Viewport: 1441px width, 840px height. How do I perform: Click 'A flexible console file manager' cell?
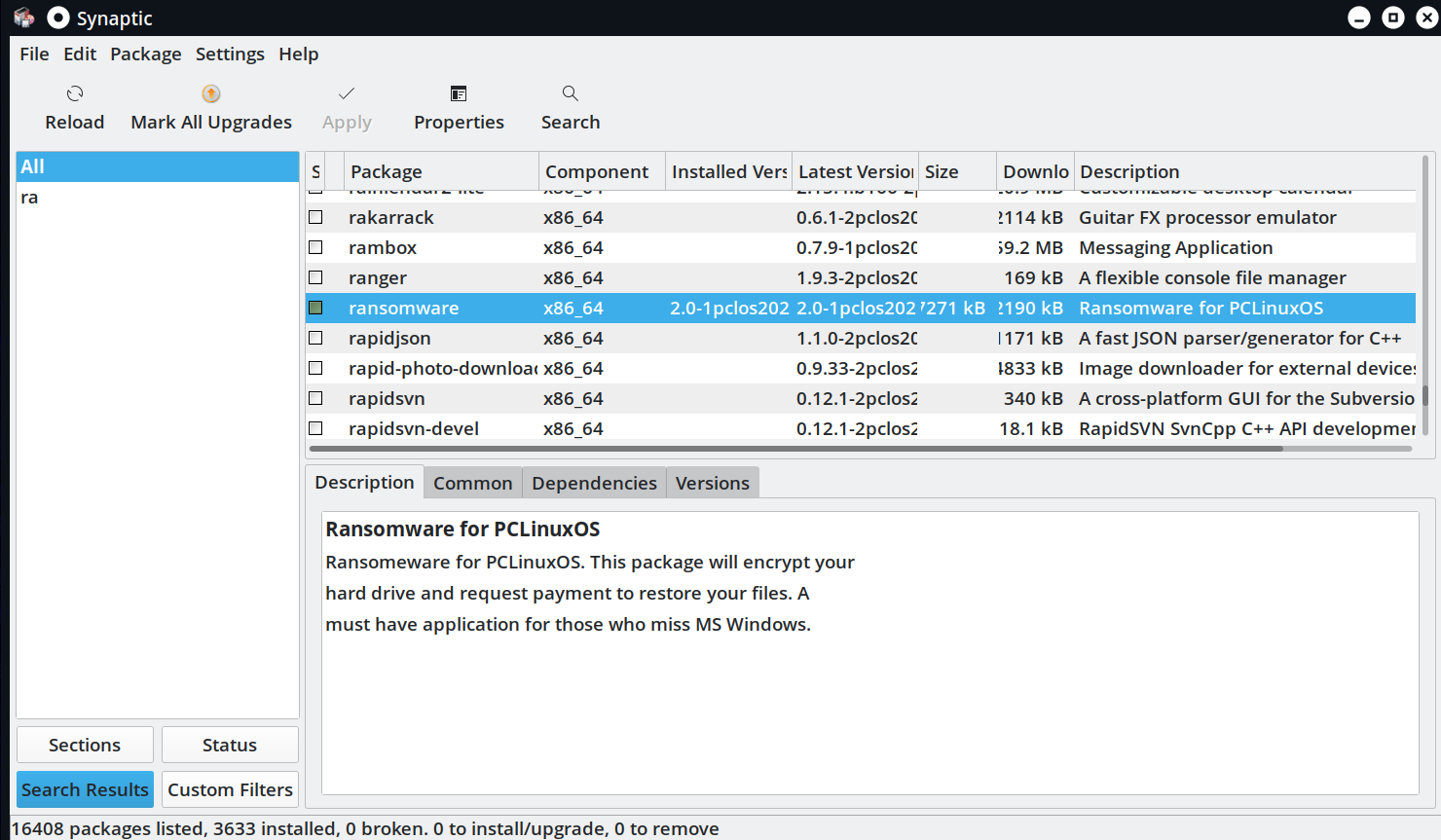[x=1212, y=277]
